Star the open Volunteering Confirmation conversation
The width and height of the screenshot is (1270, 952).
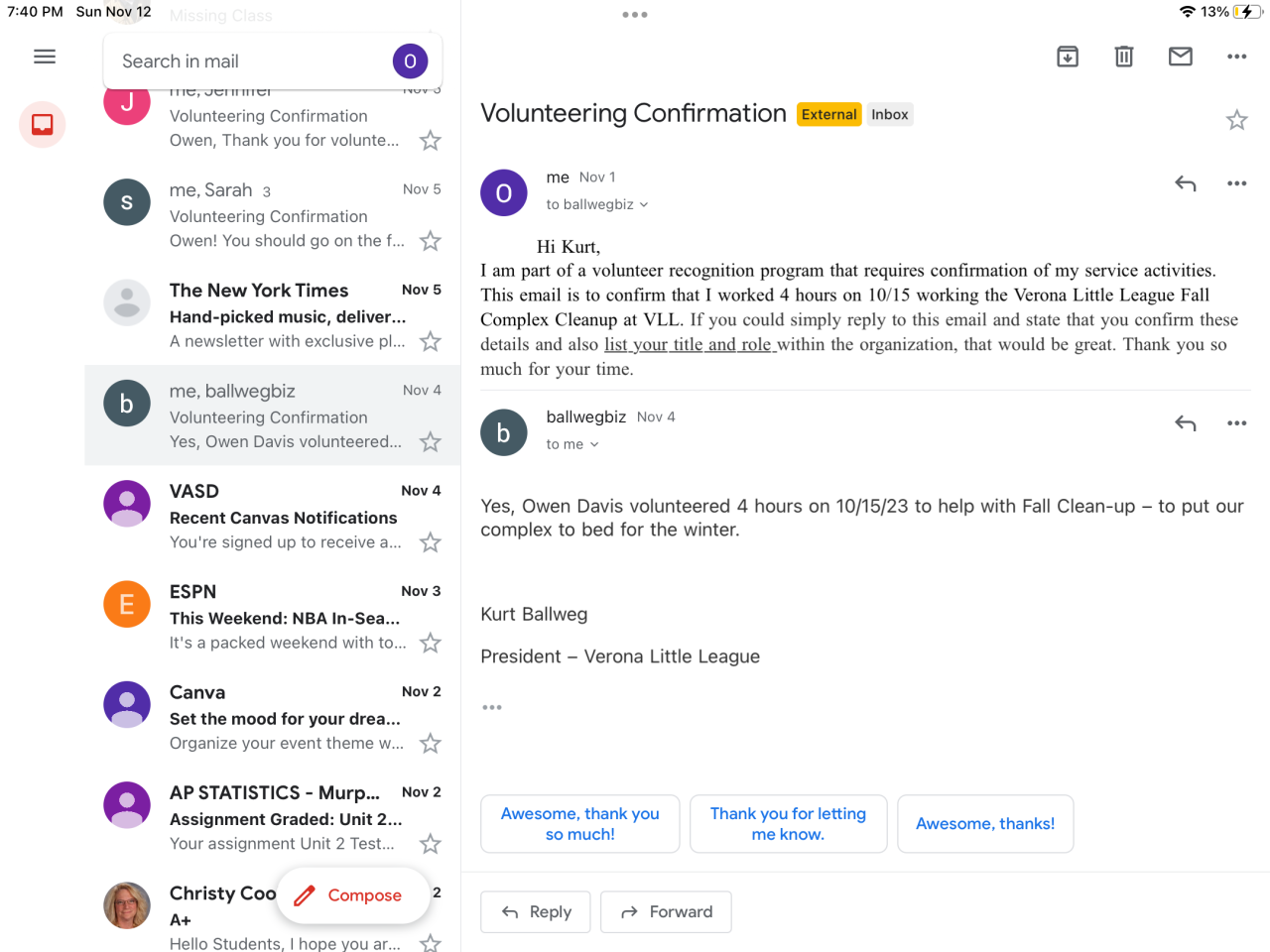point(1236,121)
